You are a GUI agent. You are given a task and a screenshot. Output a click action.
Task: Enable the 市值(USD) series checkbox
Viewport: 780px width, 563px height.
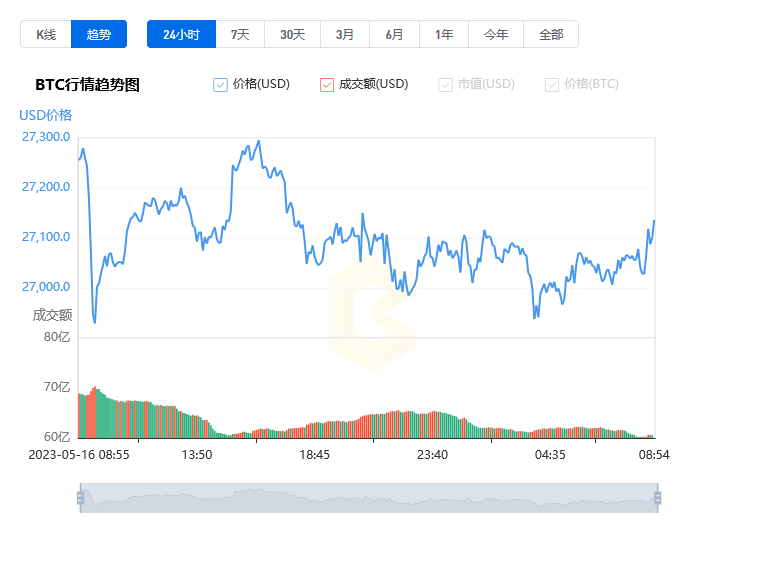[x=445, y=85]
